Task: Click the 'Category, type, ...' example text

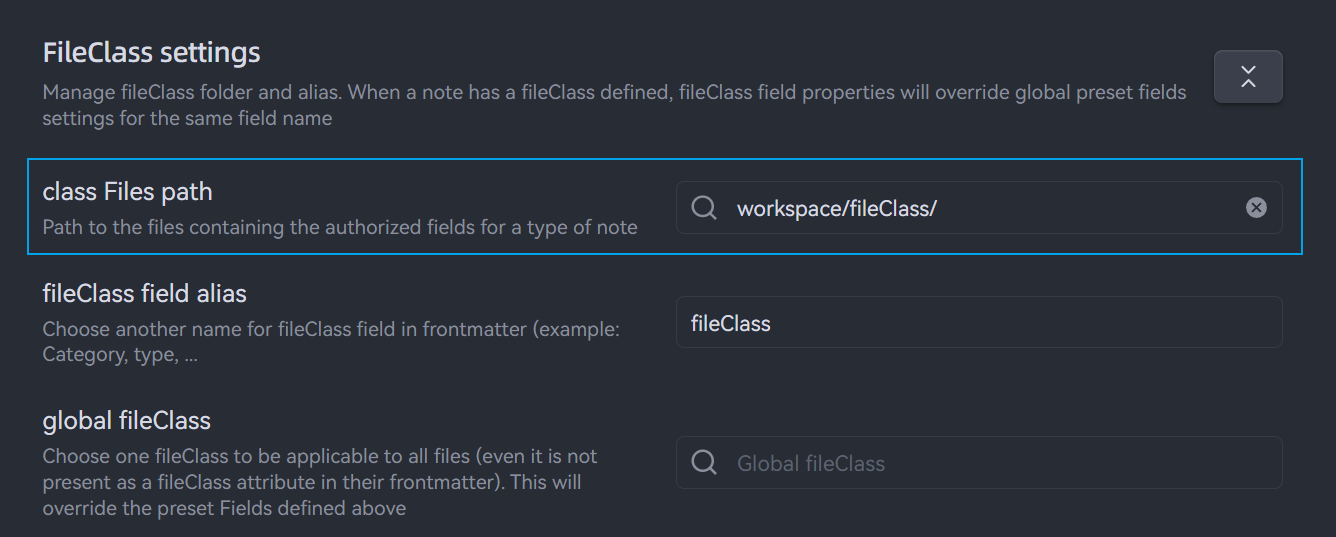Action: tap(119, 354)
